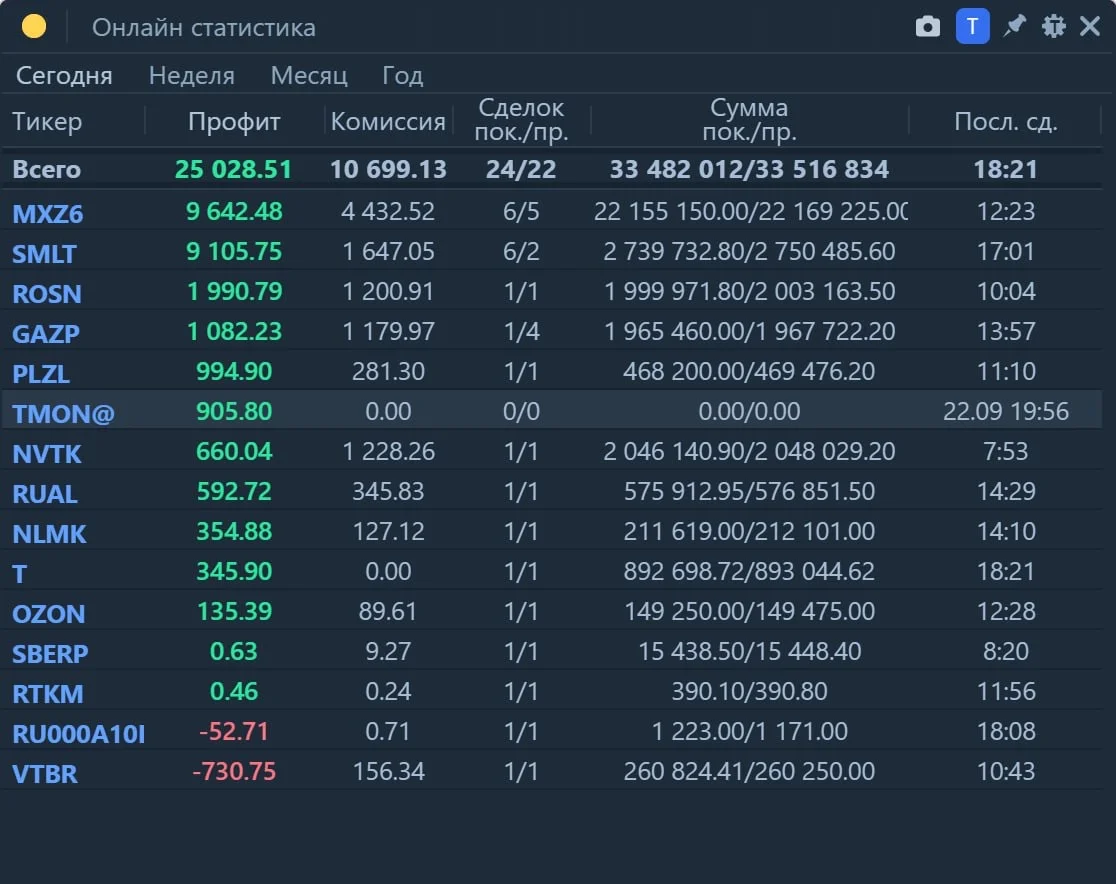This screenshot has height=884, width=1116.
Task: Open settings via the gear icon
Action: tap(1053, 27)
